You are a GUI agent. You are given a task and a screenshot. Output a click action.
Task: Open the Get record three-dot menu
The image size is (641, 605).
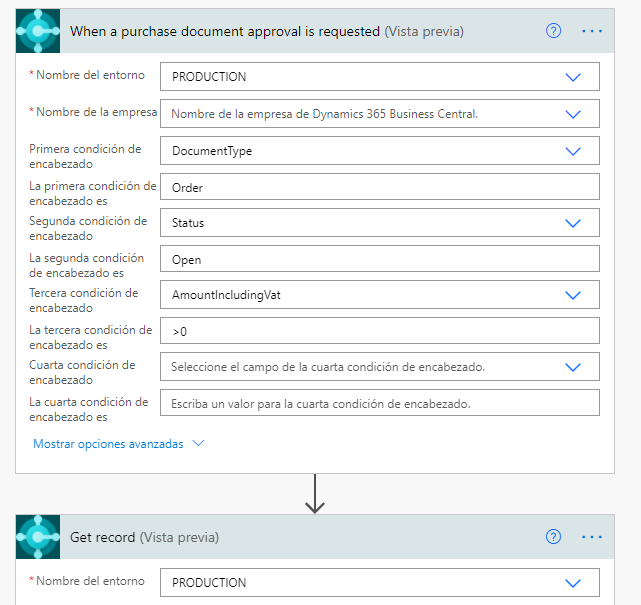point(592,537)
